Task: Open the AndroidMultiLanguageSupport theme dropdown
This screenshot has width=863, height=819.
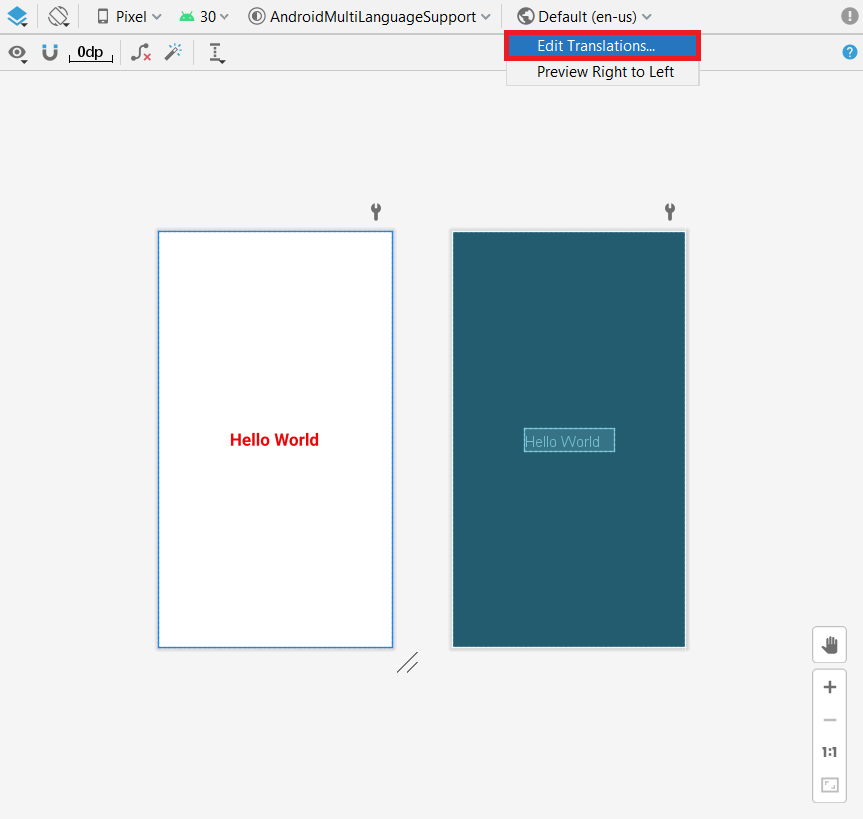Action: 369,17
